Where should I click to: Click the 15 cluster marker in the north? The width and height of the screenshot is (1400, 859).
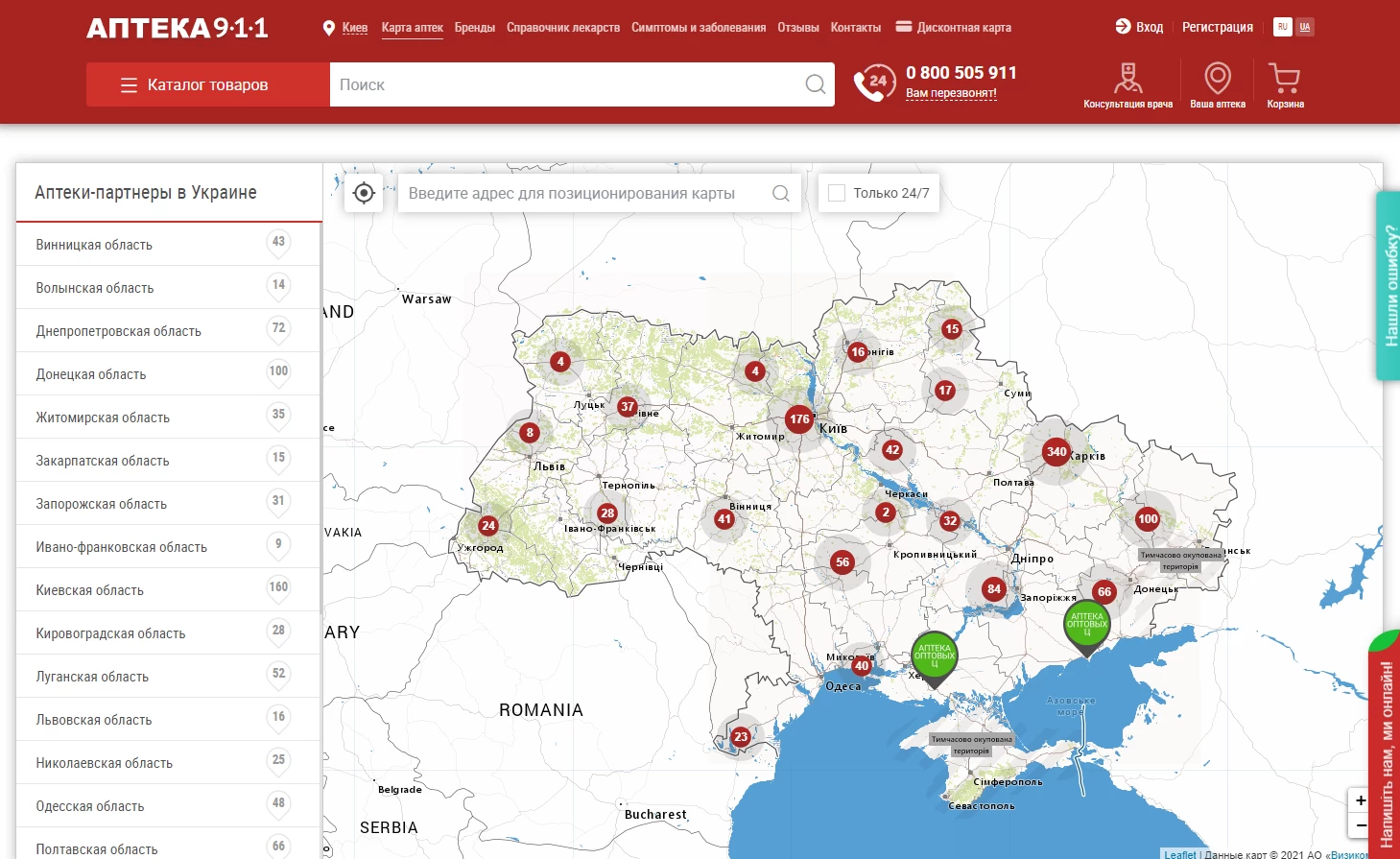(x=952, y=329)
